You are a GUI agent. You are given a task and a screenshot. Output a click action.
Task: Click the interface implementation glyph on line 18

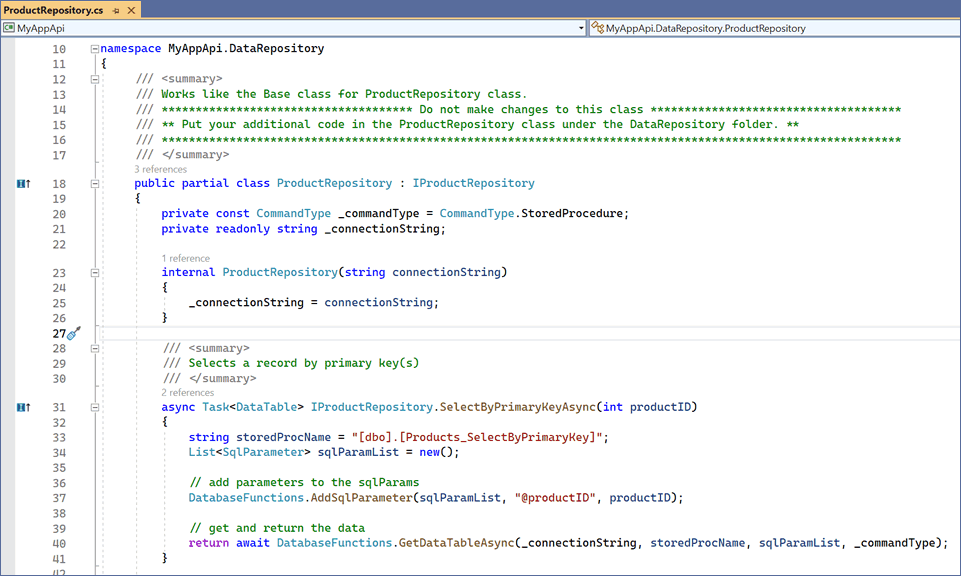pyautogui.click(x=23, y=184)
